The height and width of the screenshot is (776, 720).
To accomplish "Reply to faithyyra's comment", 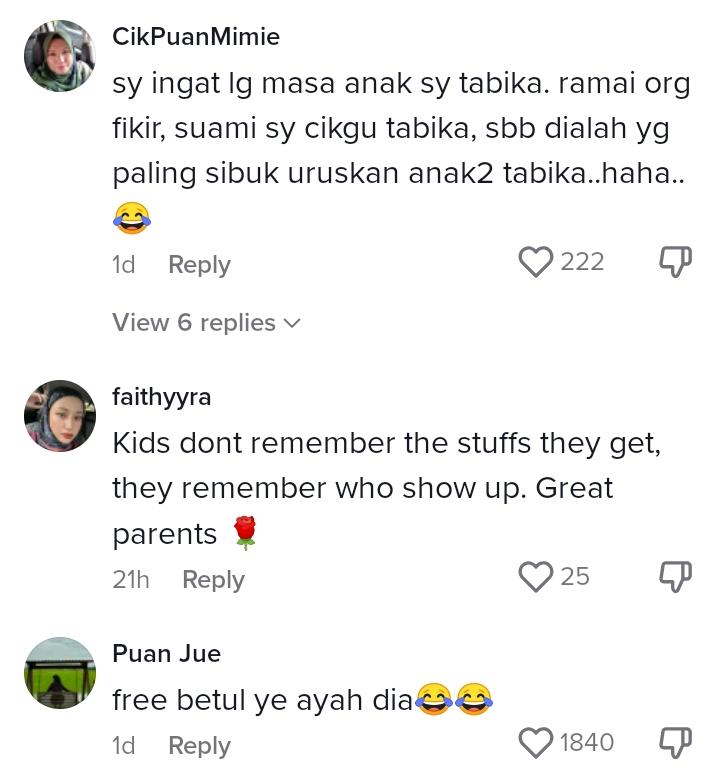I will coord(213,580).
